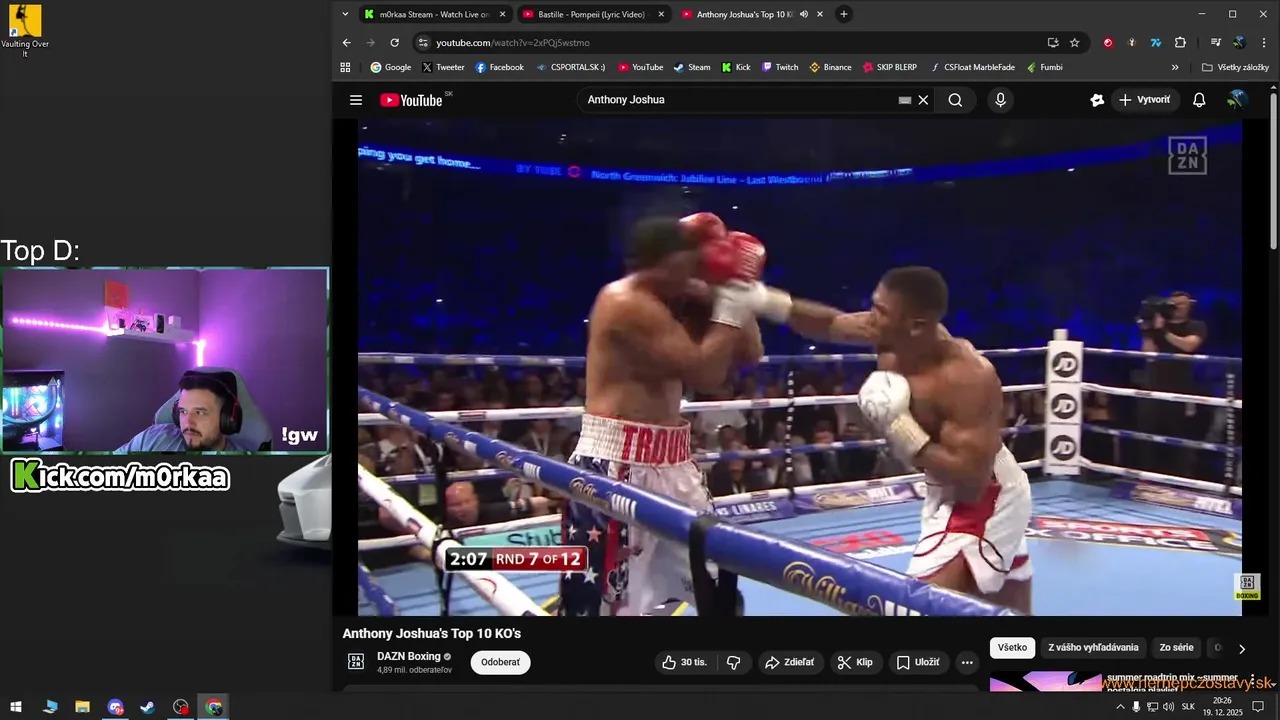Select the Anthony Joshua's Top 10 tab

[744, 14]
